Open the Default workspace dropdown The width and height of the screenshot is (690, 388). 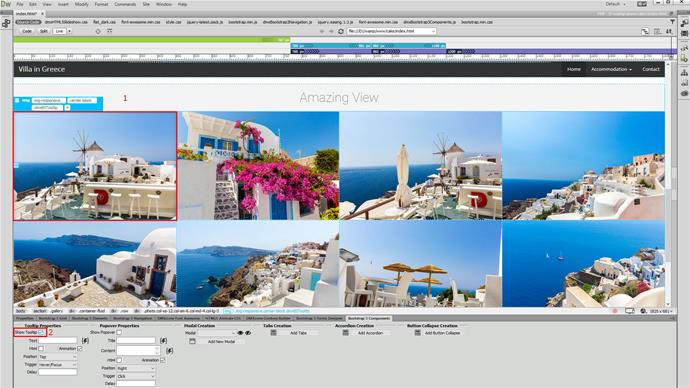pos(615,4)
